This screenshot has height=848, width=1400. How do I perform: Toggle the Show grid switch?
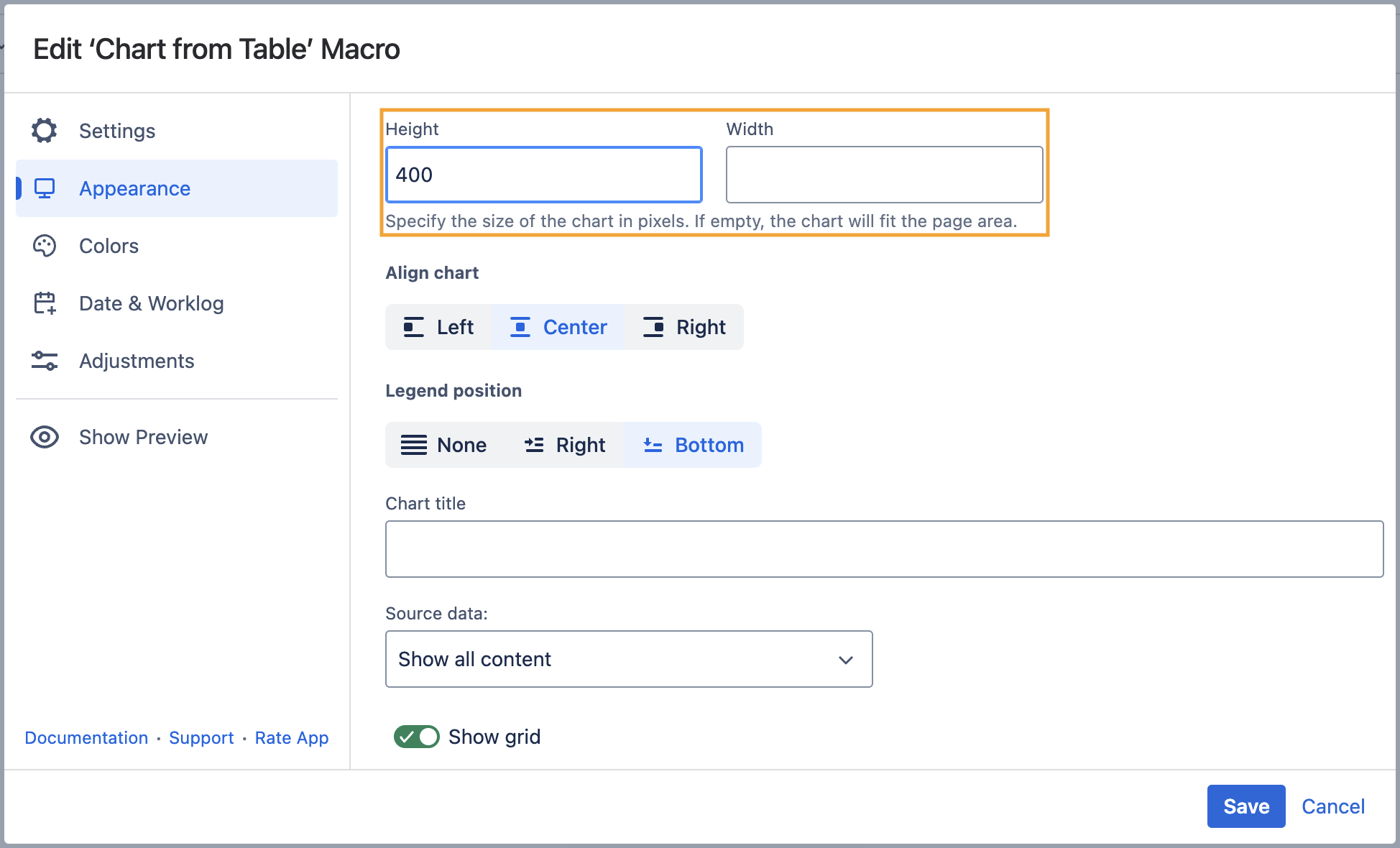pyautogui.click(x=416, y=737)
